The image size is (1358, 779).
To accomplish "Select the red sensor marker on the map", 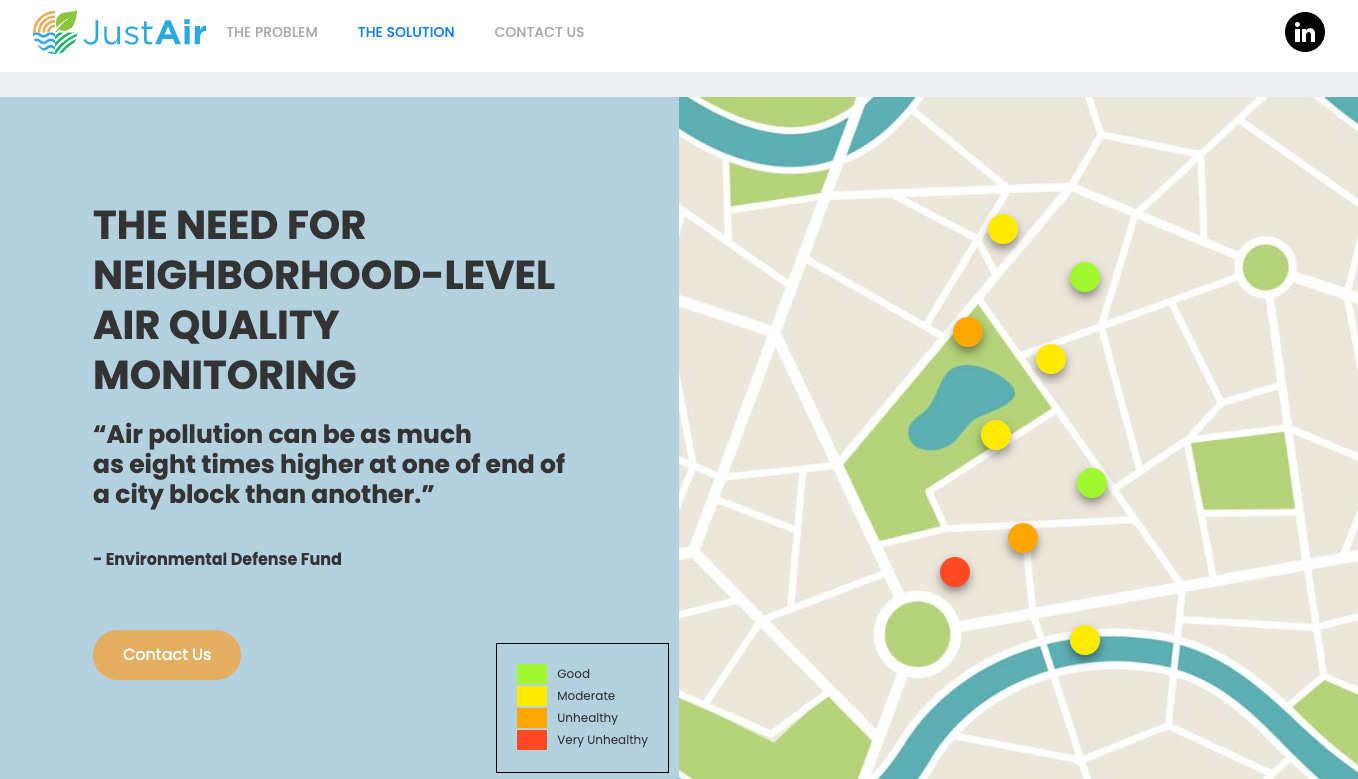I will pos(955,572).
